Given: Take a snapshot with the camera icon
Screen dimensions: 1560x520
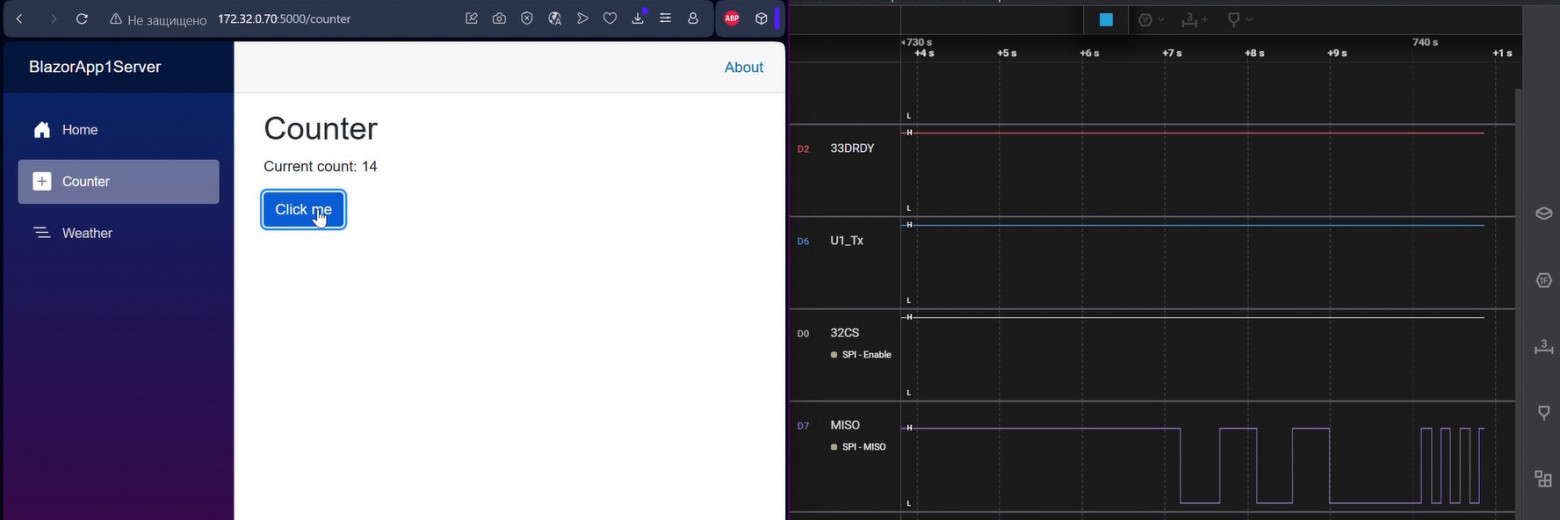Looking at the screenshot, I should (x=499, y=19).
